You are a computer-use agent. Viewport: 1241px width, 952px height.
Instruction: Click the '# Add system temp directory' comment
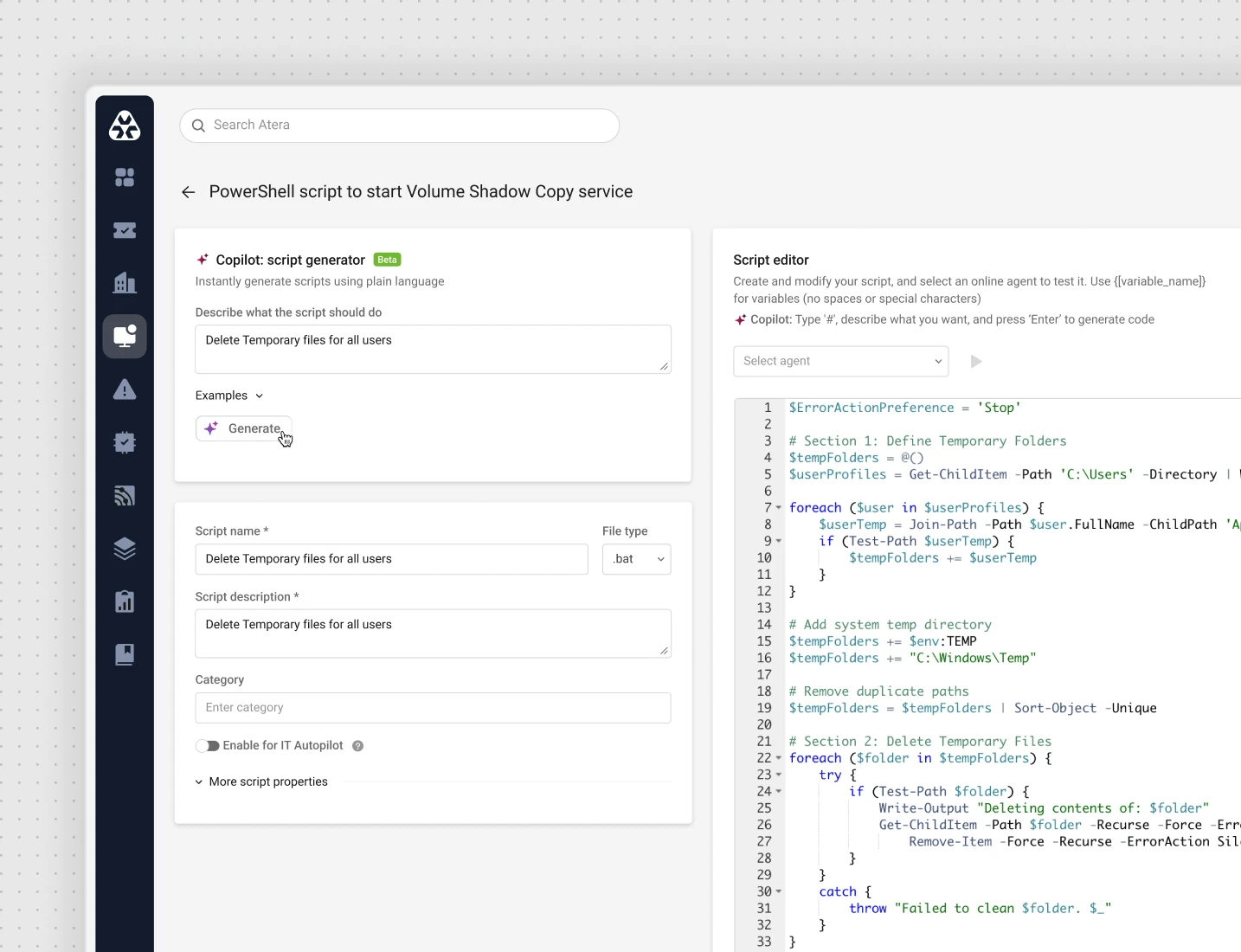pos(891,625)
